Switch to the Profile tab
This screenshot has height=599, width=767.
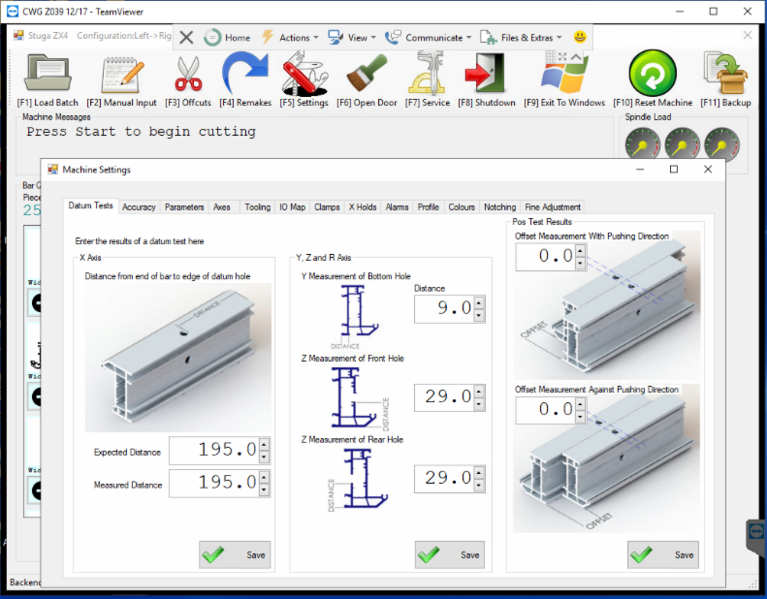pyautogui.click(x=428, y=207)
